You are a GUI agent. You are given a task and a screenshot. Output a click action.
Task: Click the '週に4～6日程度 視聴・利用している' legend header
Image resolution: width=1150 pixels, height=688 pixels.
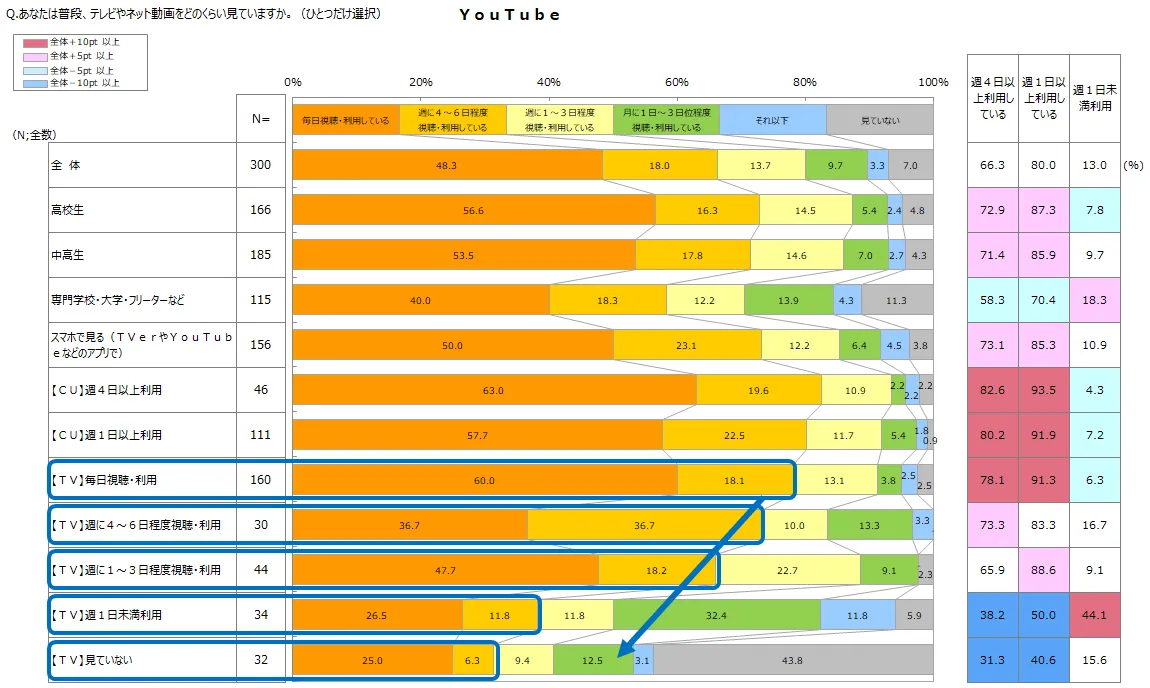tap(453, 120)
